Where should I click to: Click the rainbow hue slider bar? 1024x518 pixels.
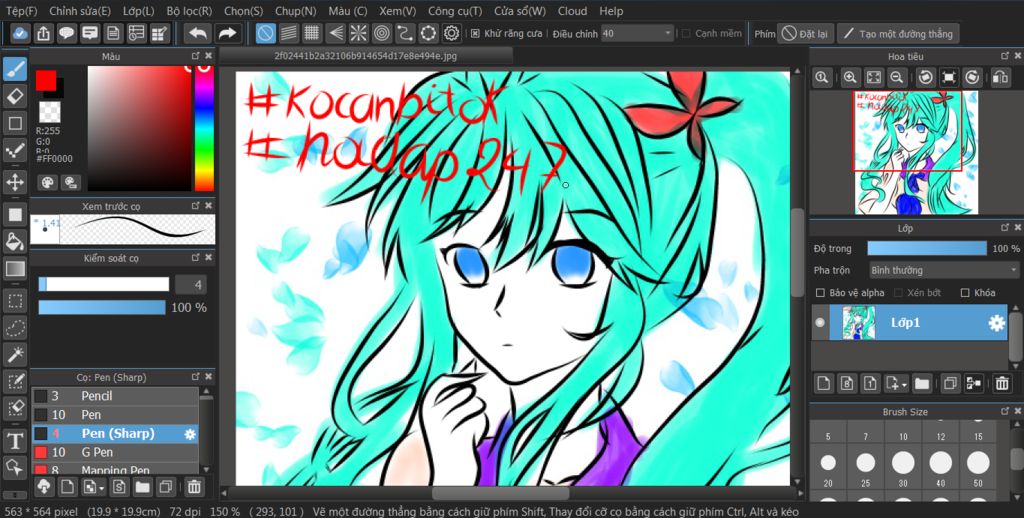pos(204,128)
